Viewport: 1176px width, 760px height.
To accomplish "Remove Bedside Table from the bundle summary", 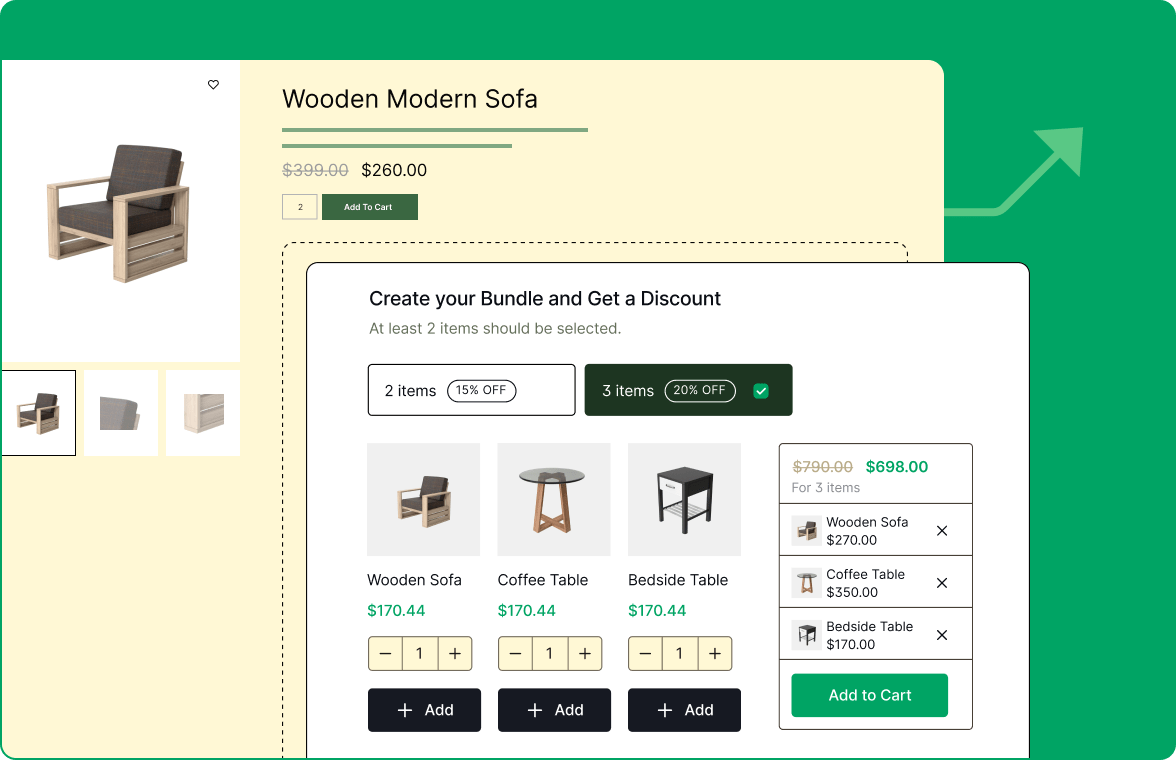I will coord(941,634).
